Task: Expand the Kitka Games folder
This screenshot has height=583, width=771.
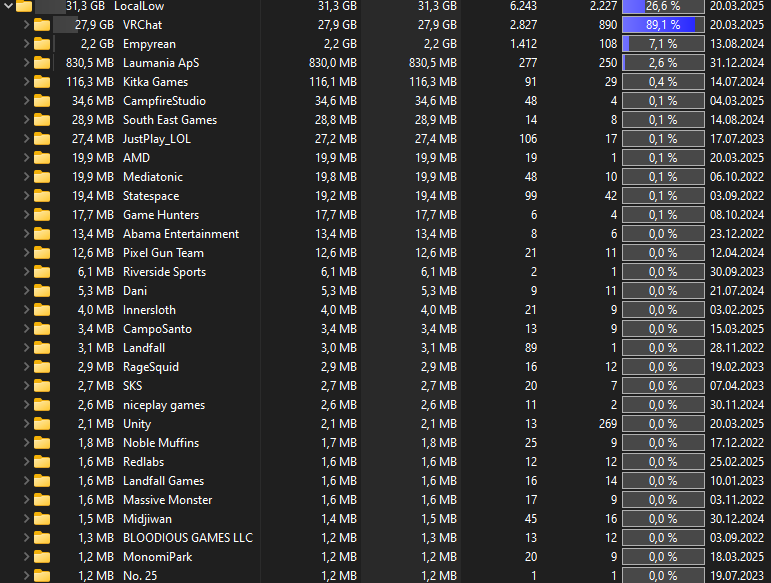Action: (27, 82)
